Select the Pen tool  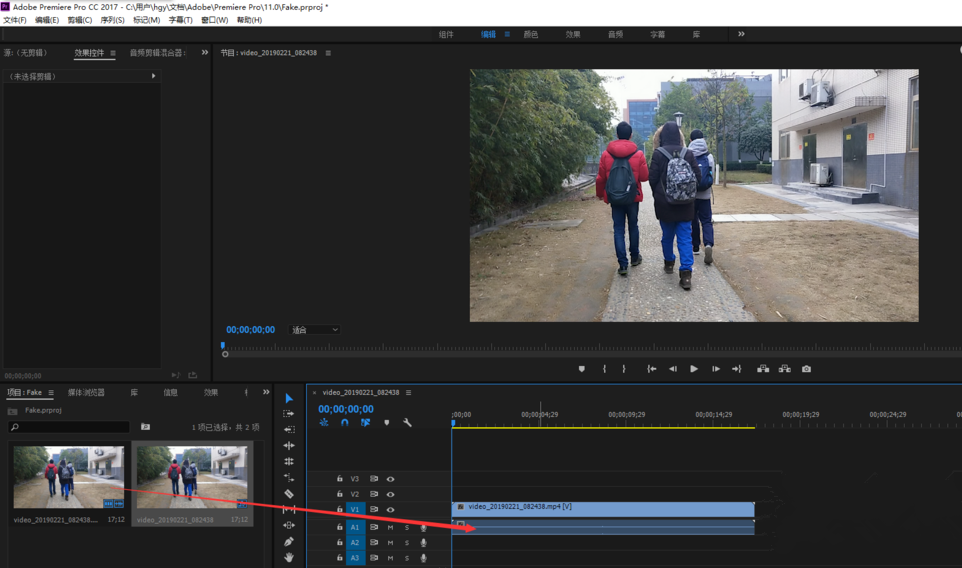pyautogui.click(x=289, y=542)
